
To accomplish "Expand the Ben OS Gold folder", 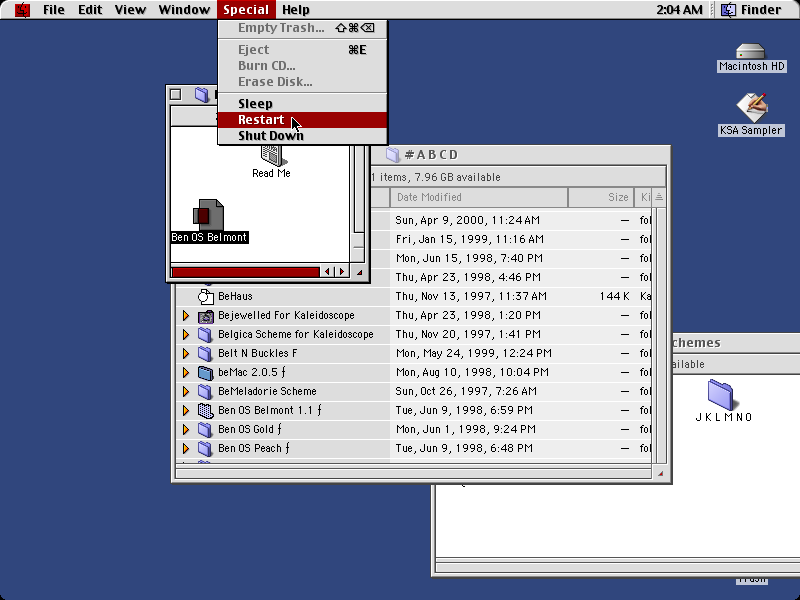I will [186, 430].
